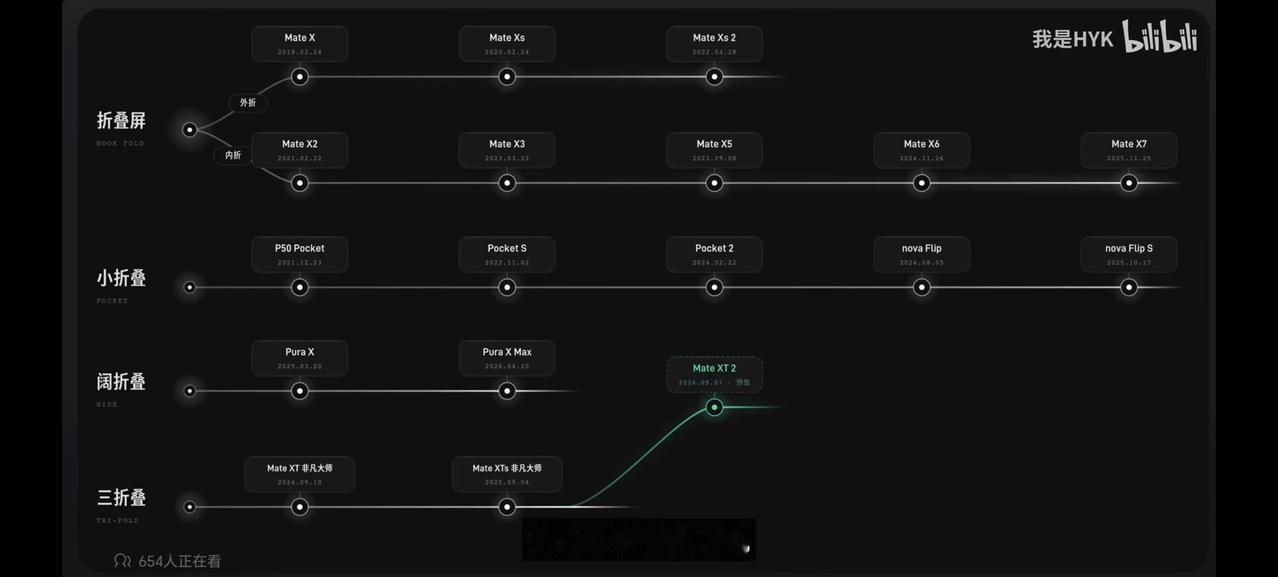Open the Mate Xs 2 card
Viewport: 1278px width, 577px height.
pos(714,44)
